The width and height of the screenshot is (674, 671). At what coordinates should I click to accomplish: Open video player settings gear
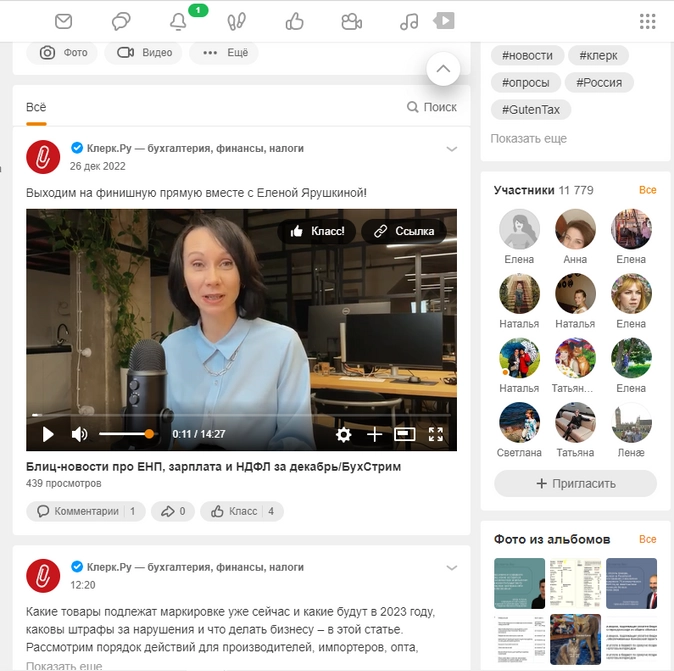pos(343,434)
